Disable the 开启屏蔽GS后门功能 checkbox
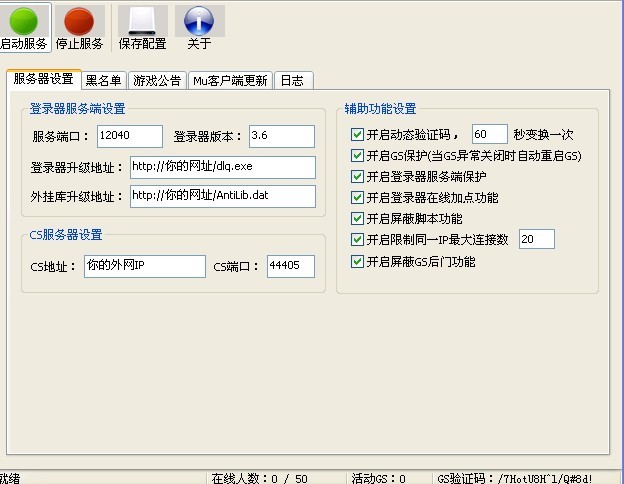 [x=358, y=262]
